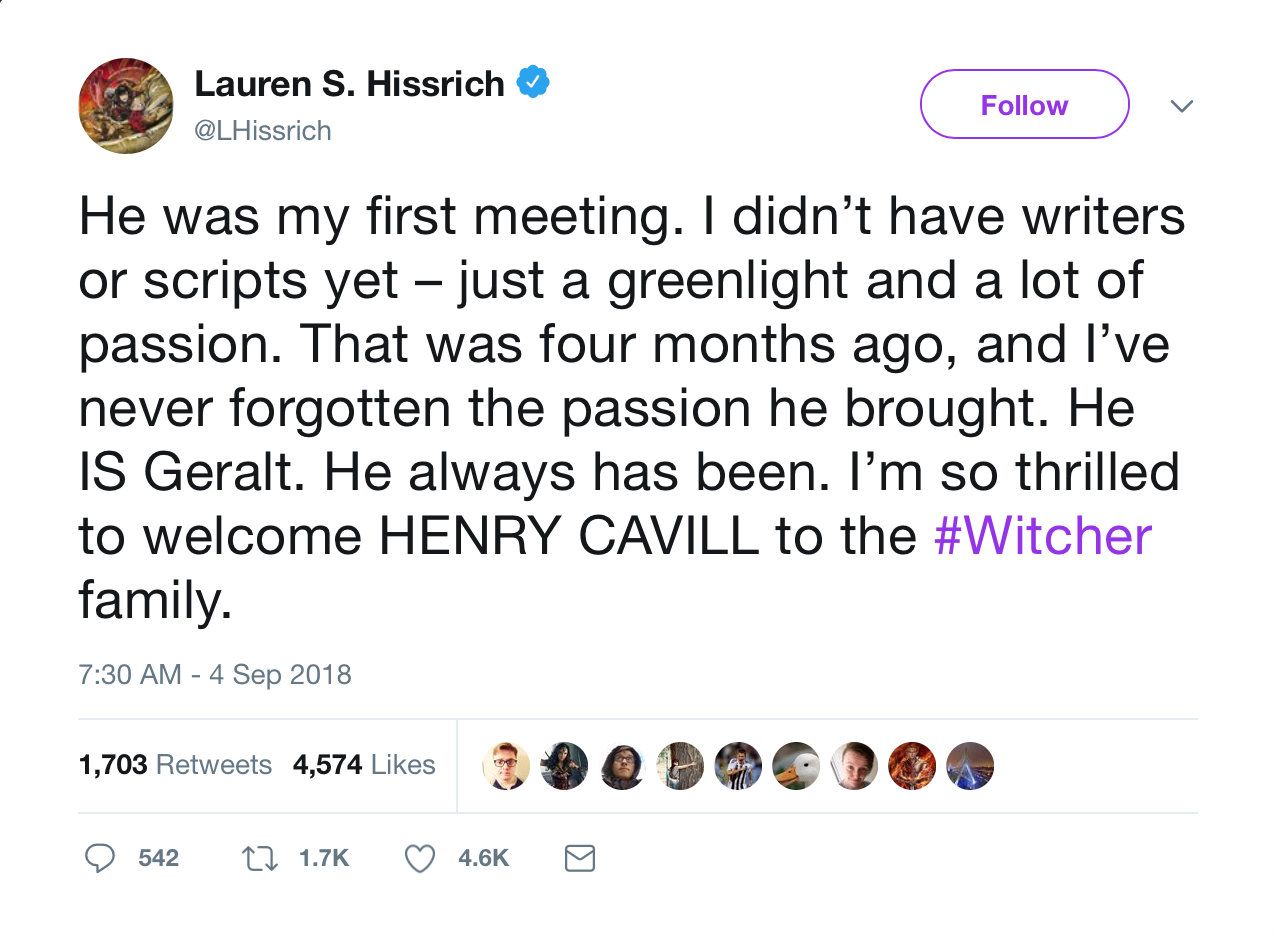Image resolution: width=1273 pixels, height=933 pixels.
Task: Click the envelope direct message icon
Action: [x=580, y=858]
